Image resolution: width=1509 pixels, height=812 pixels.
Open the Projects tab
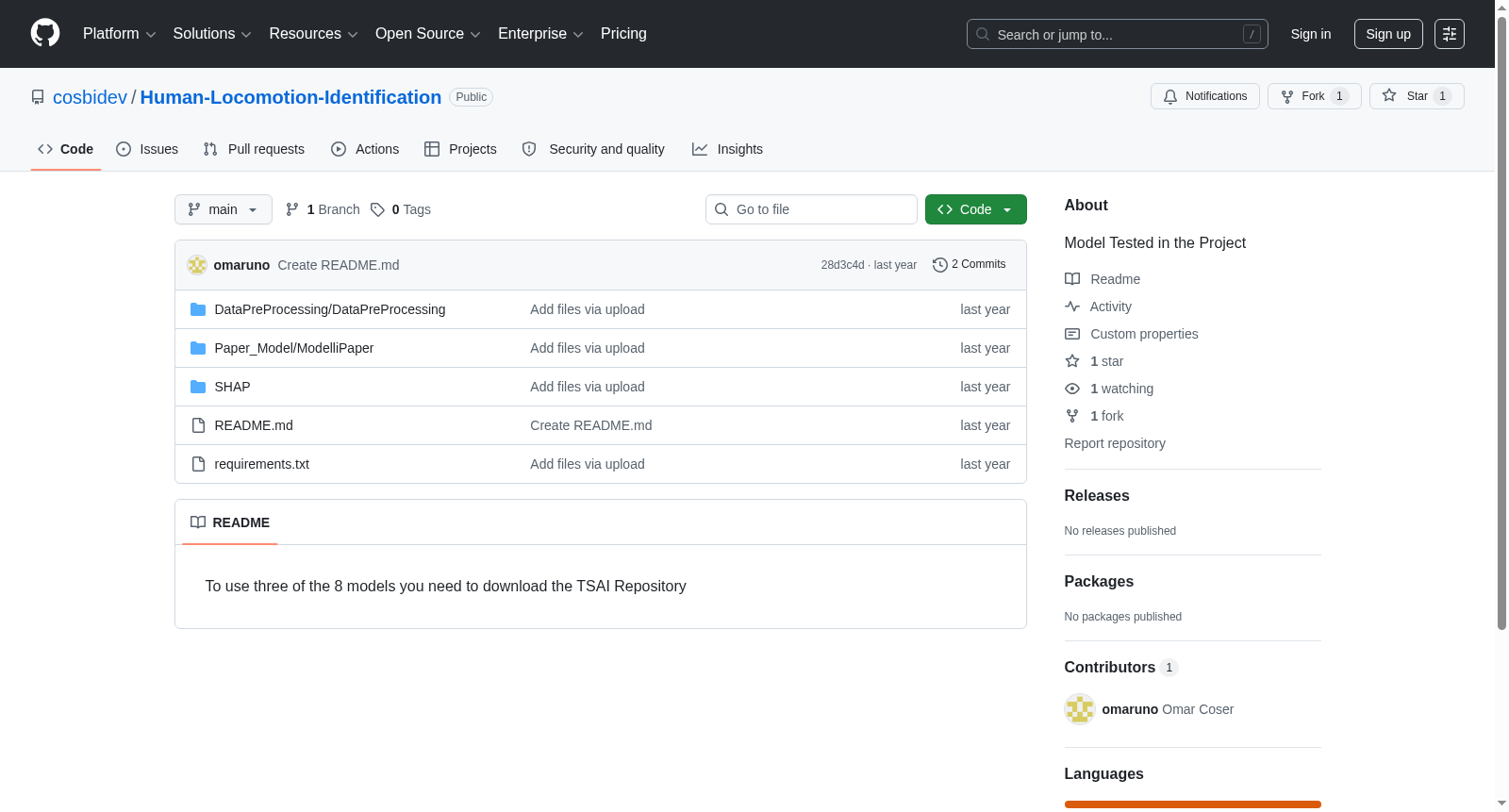pyautogui.click(x=460, y=149)
